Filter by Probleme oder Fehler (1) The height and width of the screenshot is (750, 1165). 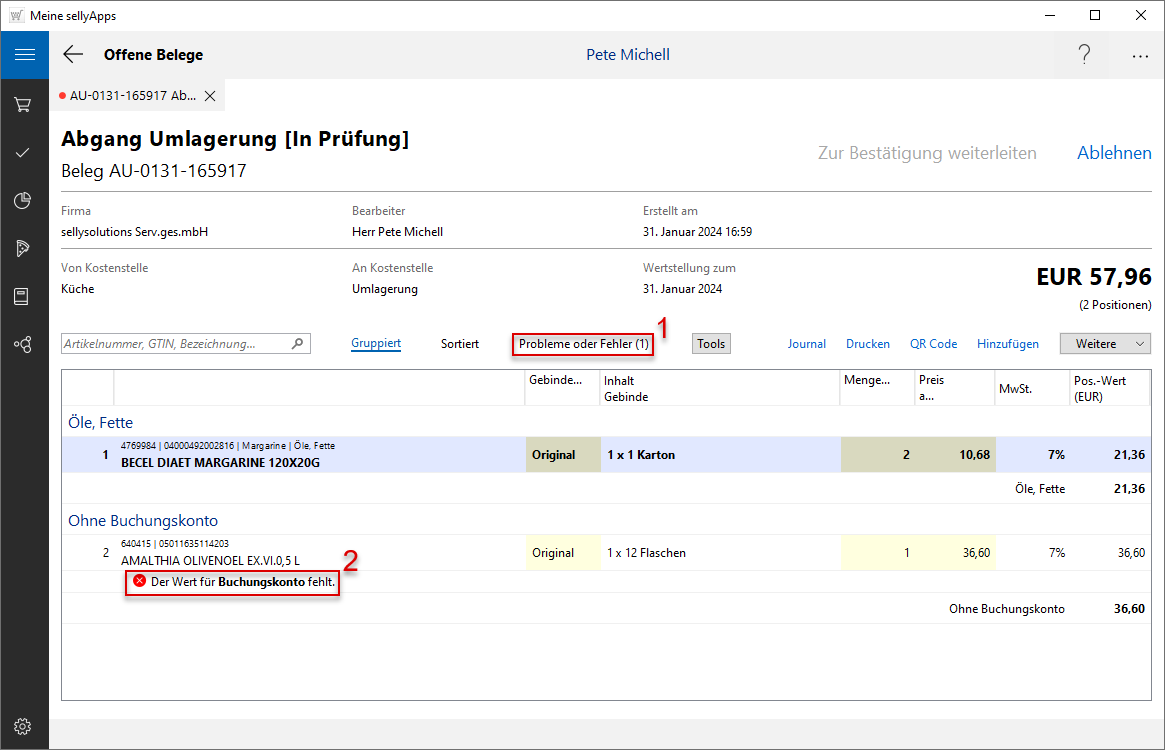584,343
